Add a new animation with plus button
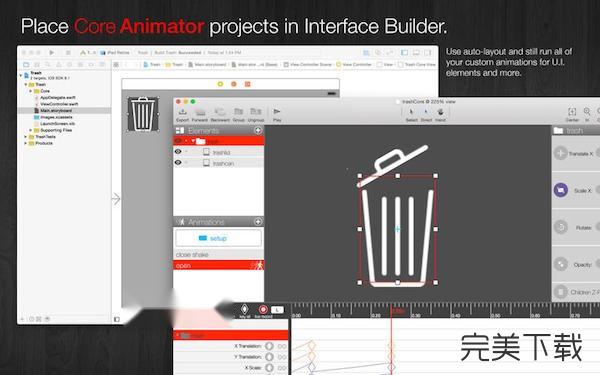 click(x=258, y=222)
